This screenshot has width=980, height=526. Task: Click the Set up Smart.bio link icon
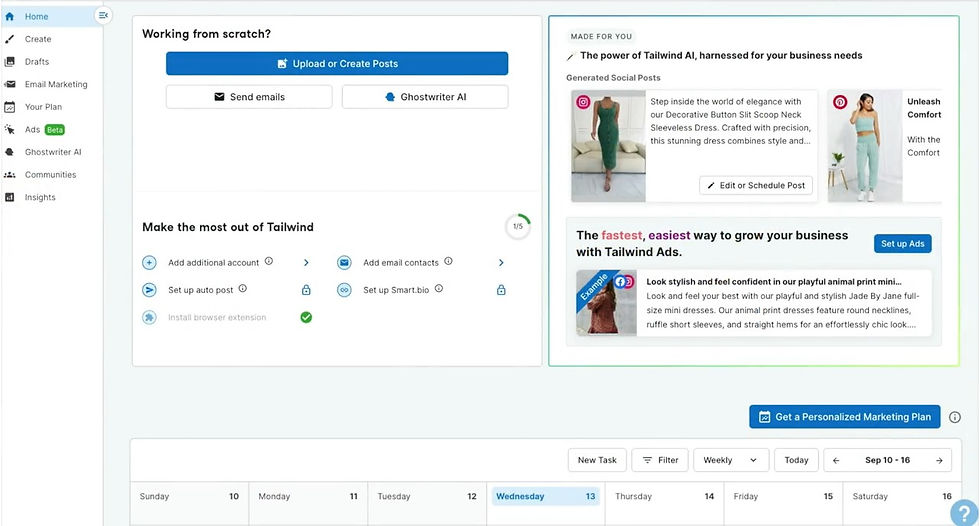coord(344,290)
